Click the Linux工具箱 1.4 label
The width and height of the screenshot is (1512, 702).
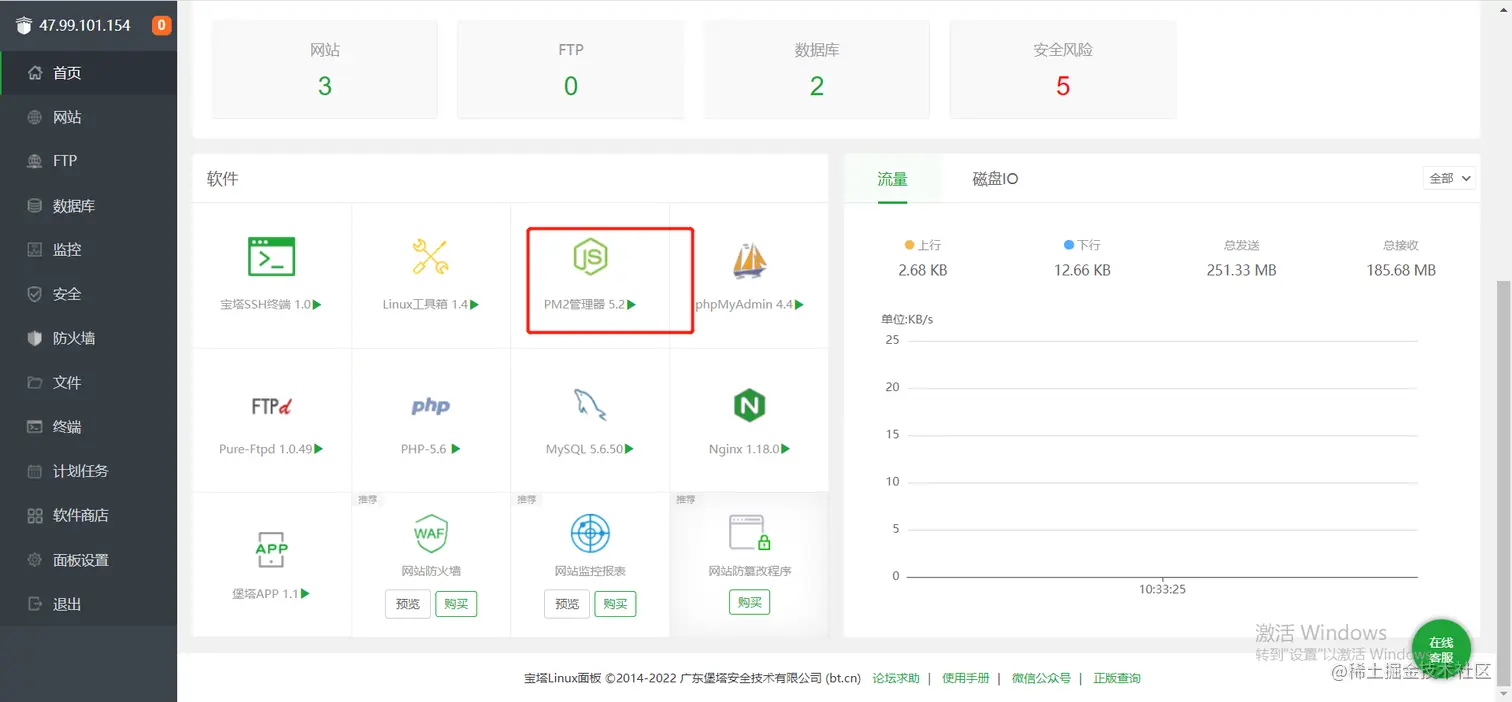(425, 304)
